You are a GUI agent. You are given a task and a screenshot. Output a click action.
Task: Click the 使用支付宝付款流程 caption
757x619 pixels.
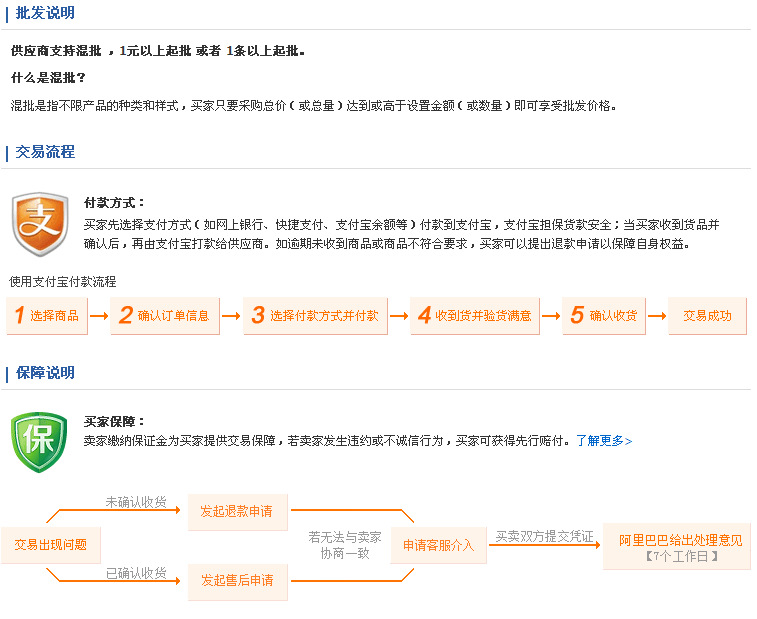(63, 281)
